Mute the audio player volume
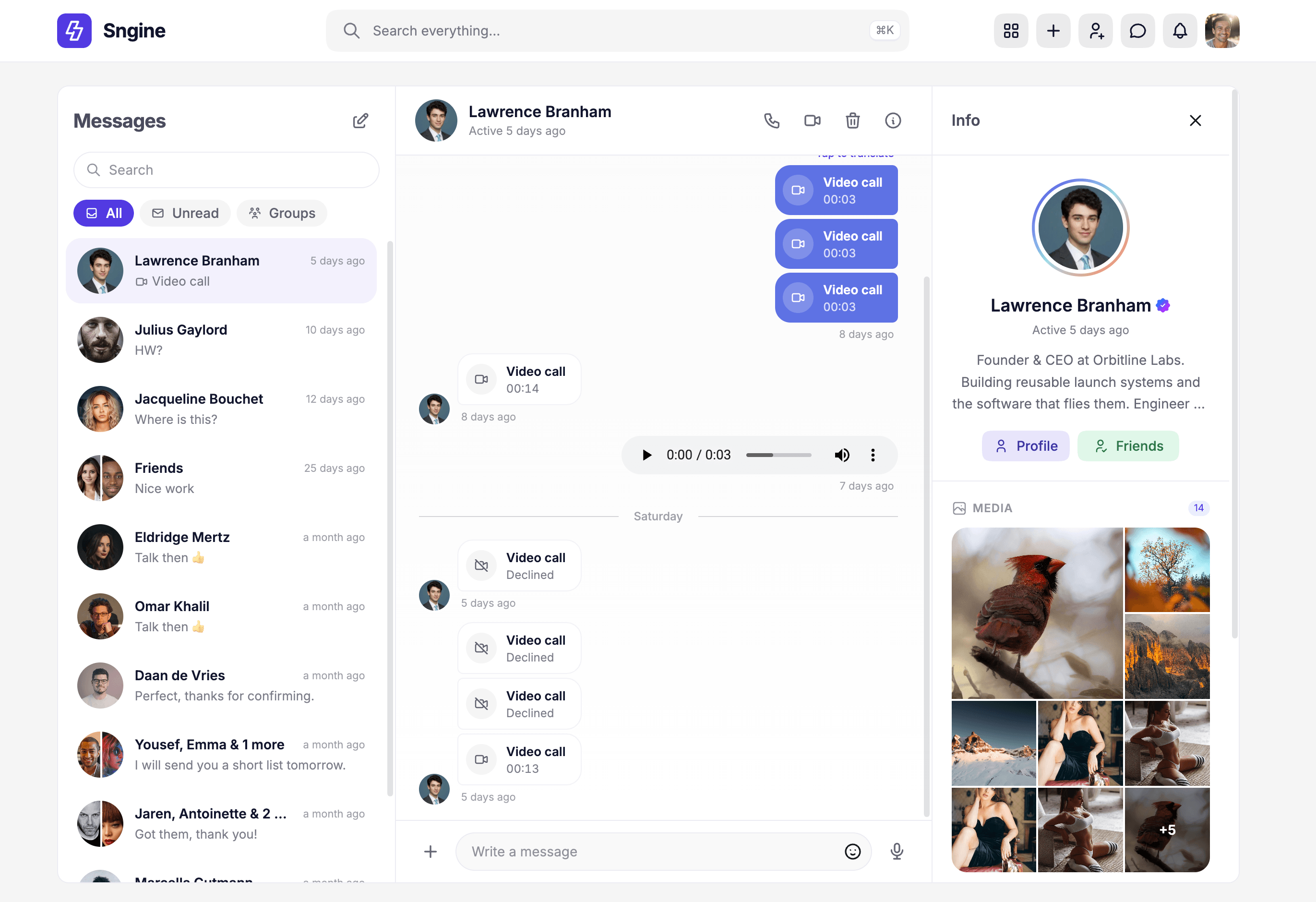Image resolution: width=1316 pixels, height=902 pixels. click(x=842, y=455)
